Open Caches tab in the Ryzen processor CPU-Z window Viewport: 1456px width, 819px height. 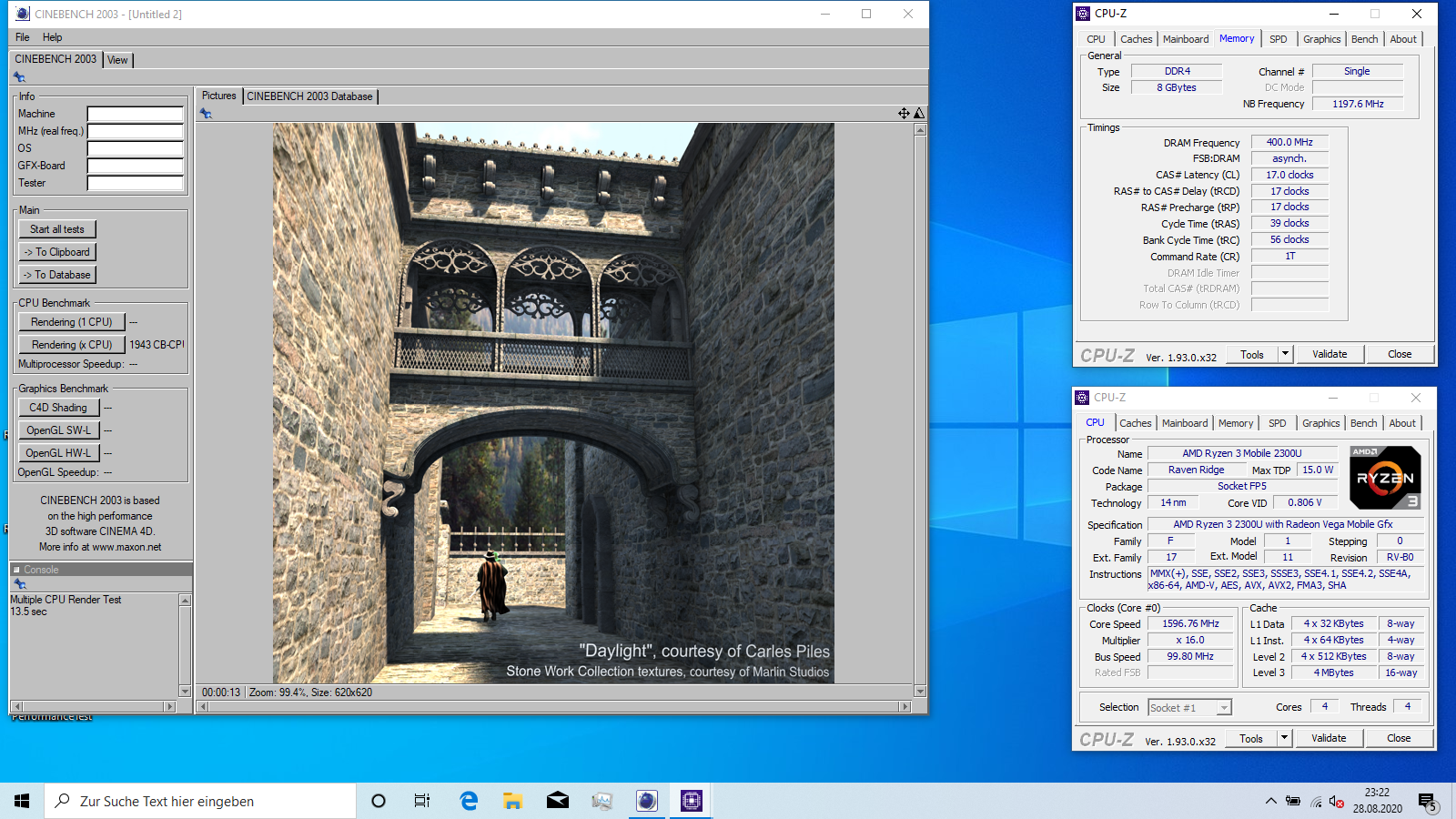coord(1136,423)
